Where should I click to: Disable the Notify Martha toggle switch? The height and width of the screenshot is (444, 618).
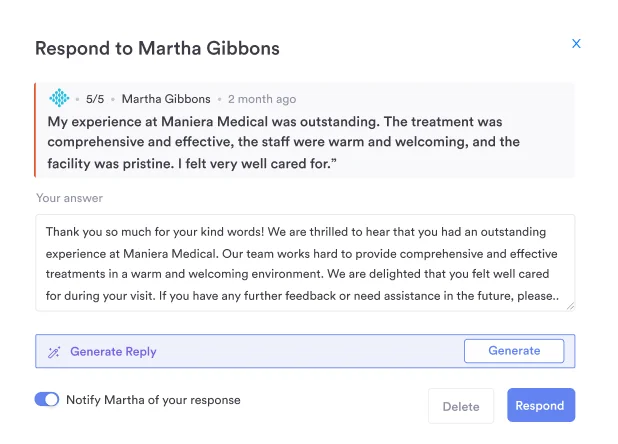click(x=47, y=400)
